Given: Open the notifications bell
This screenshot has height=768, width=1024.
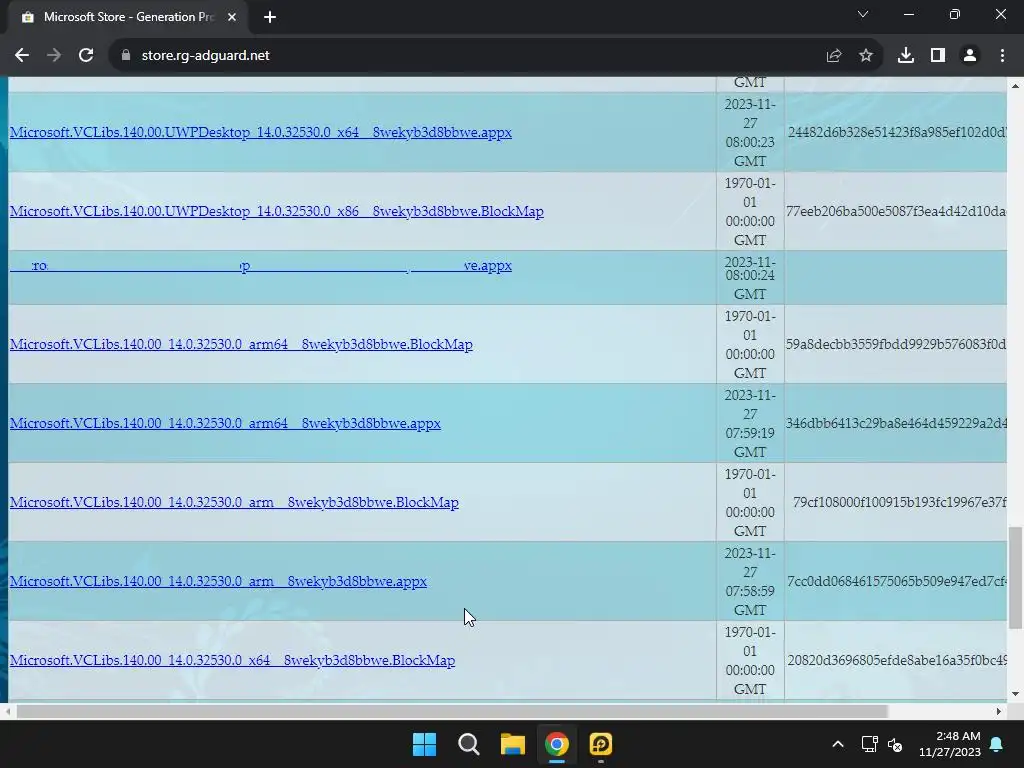Looking at the screenshot, I should pos(997,744).
